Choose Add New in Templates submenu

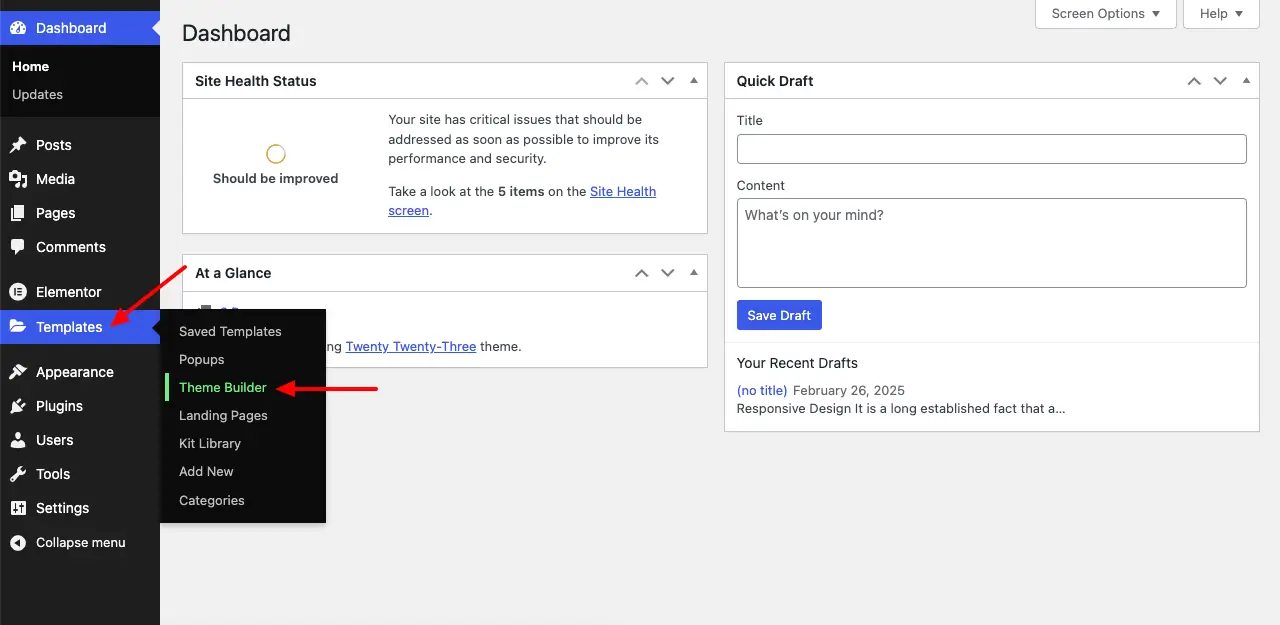click(x=206, y=471)
